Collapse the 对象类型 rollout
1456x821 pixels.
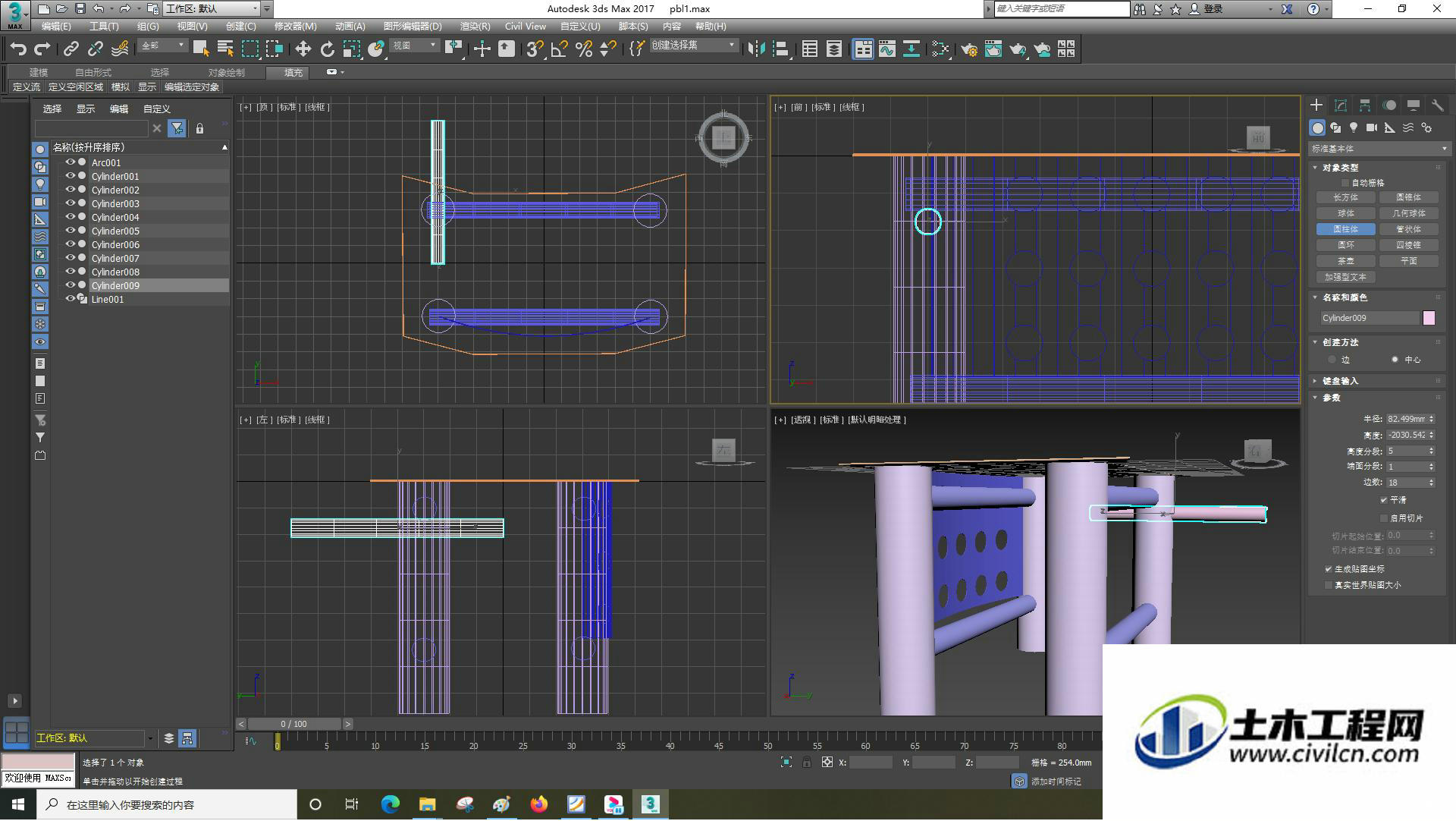(x=1341, y=168)
